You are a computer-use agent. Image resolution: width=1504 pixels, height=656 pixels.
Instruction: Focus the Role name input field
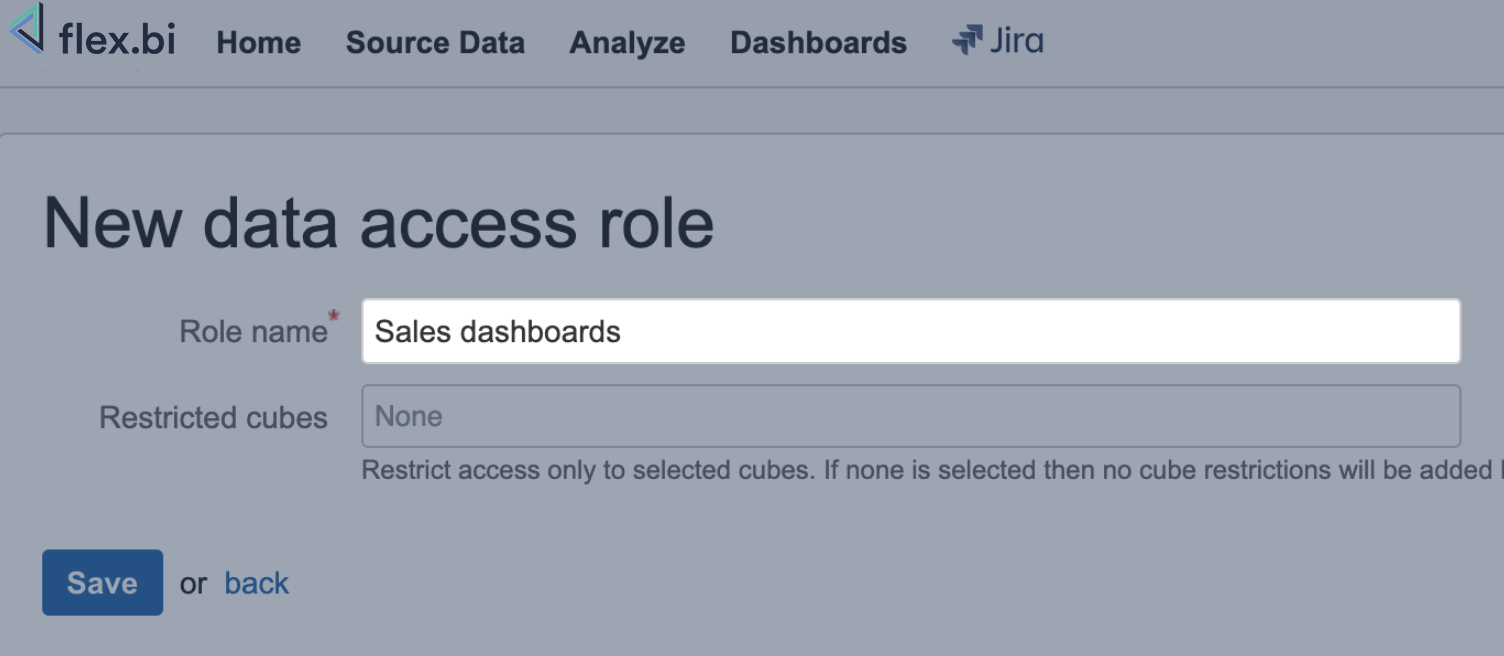click(x=910, y=331)
